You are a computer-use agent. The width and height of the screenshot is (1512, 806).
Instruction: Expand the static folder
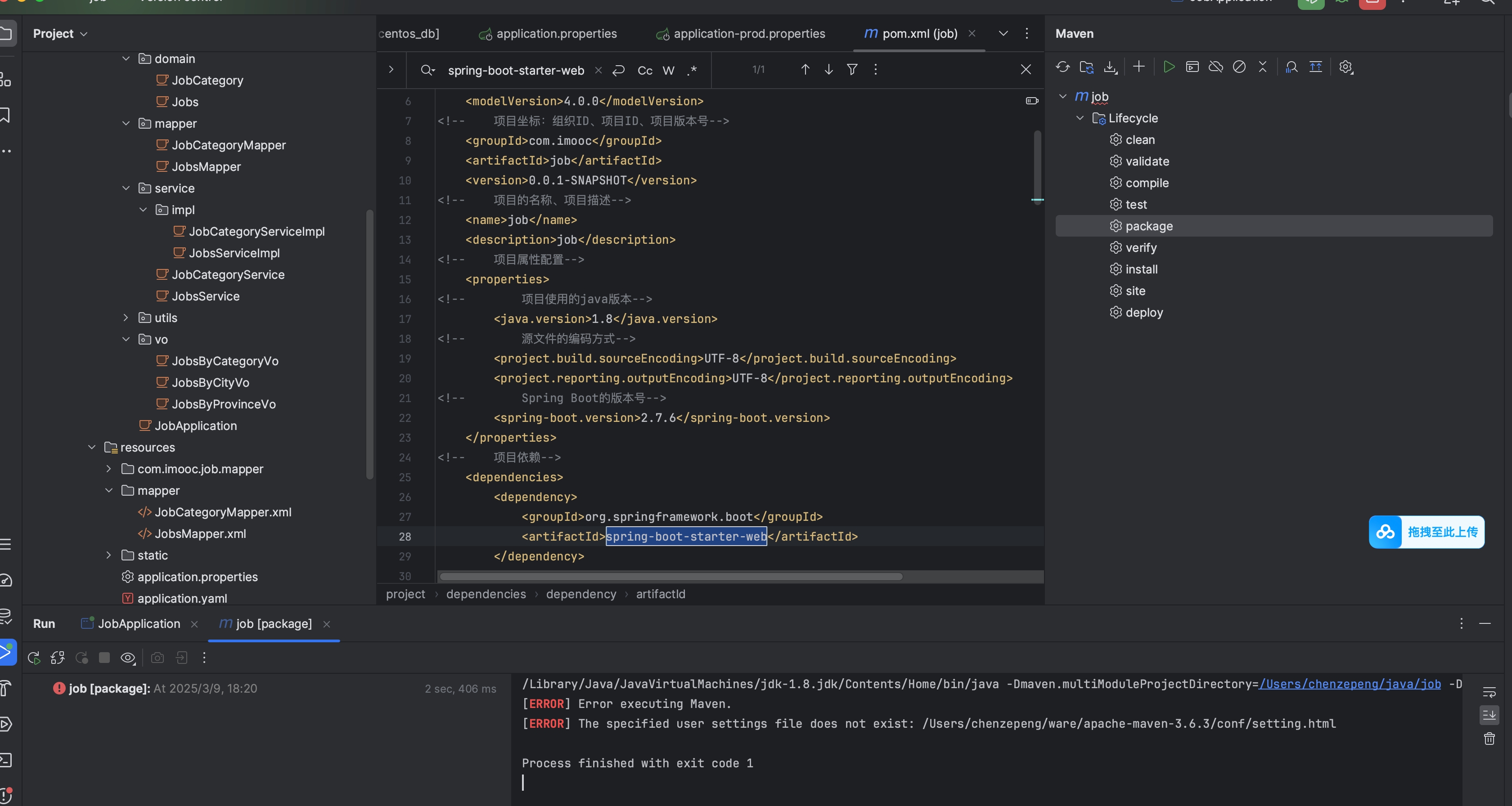point(108,555)
